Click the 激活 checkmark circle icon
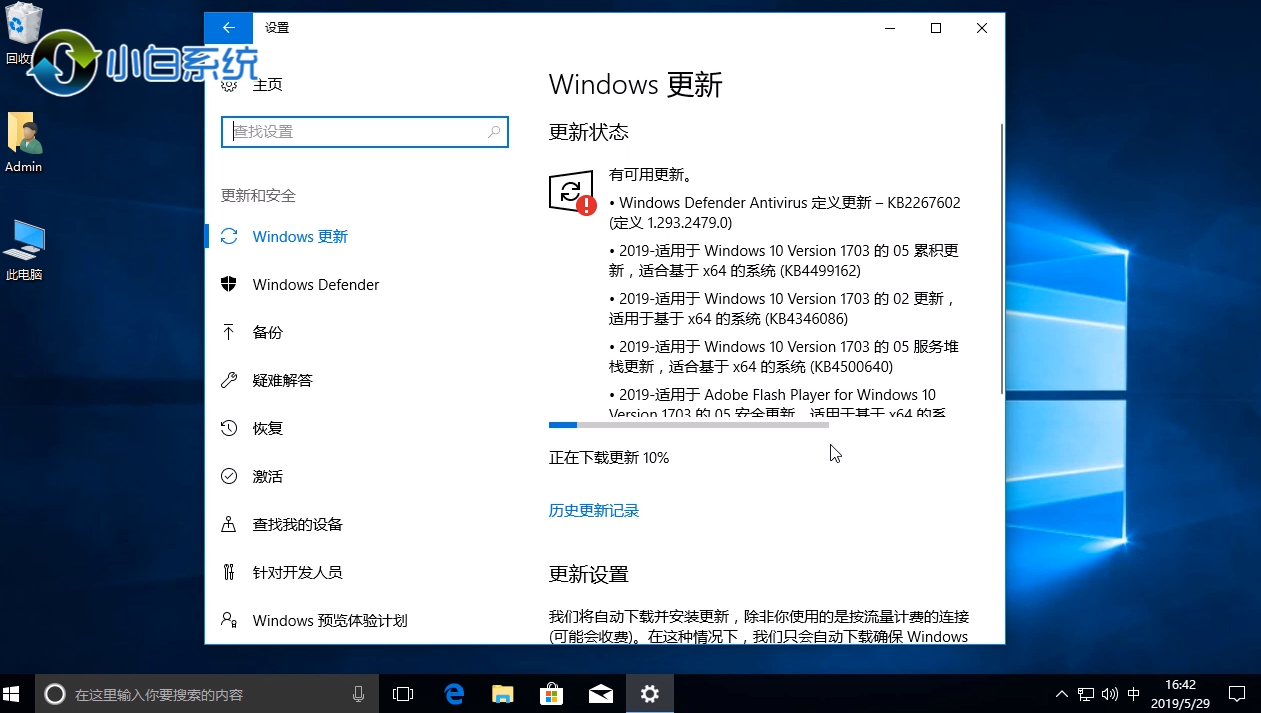1261x713 pixels. [x=229, y=477]
